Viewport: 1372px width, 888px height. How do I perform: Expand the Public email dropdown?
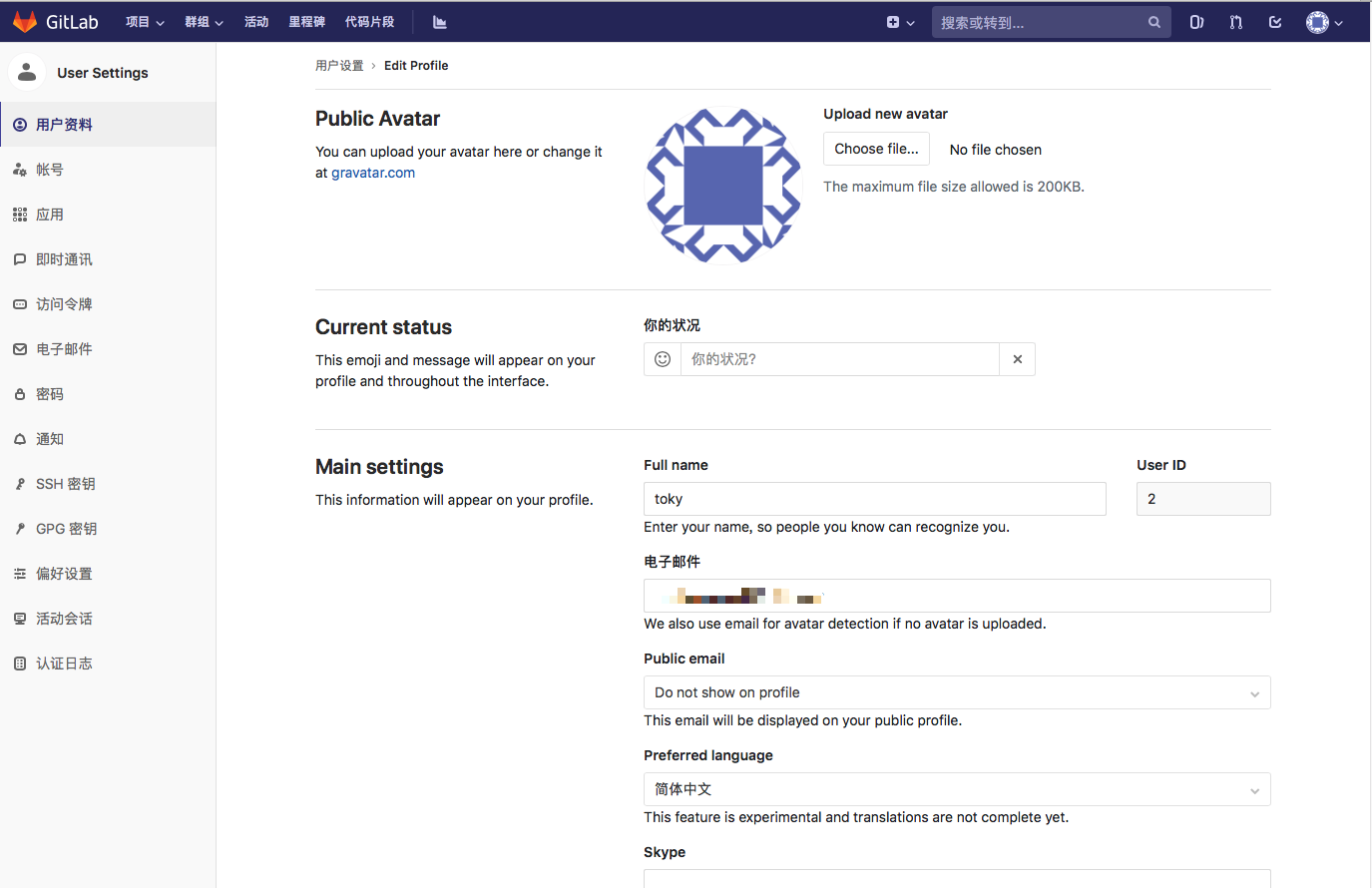click(956, 692)
